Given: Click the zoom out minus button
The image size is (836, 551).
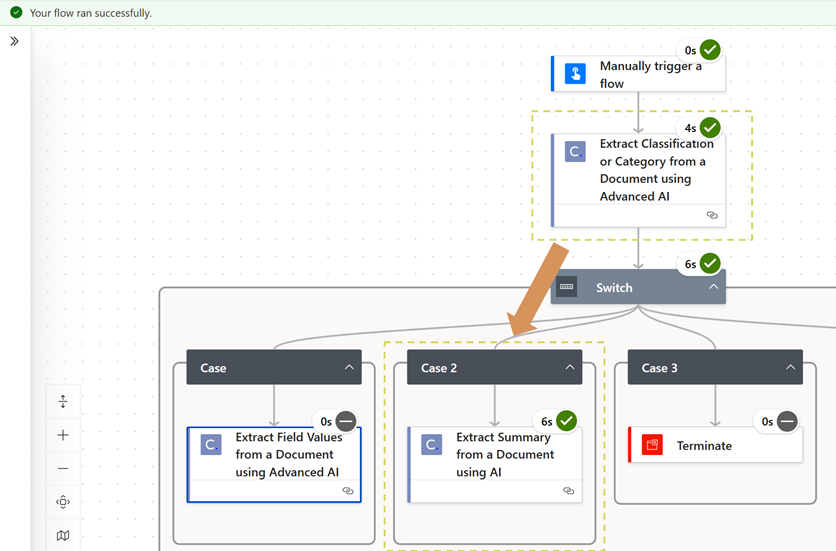Looking at the screenshot, I should 63,468.
